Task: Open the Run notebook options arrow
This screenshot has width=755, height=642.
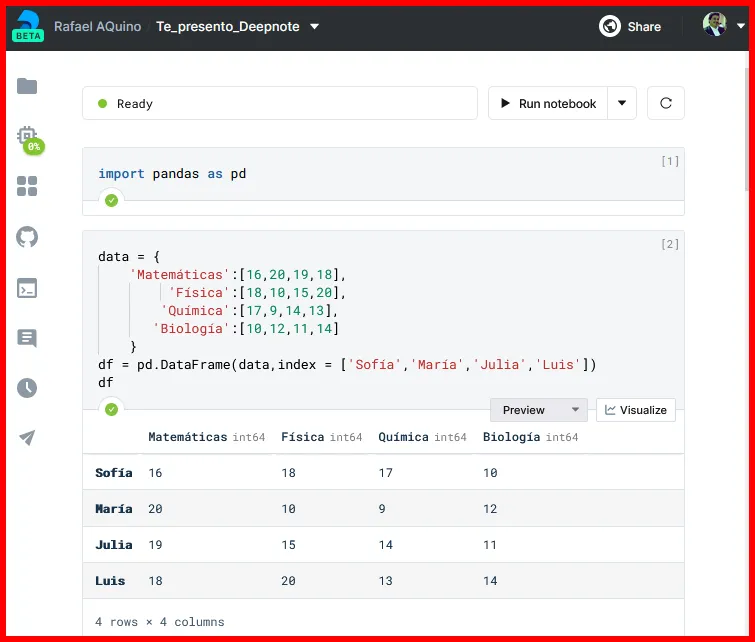Action: 622,103
